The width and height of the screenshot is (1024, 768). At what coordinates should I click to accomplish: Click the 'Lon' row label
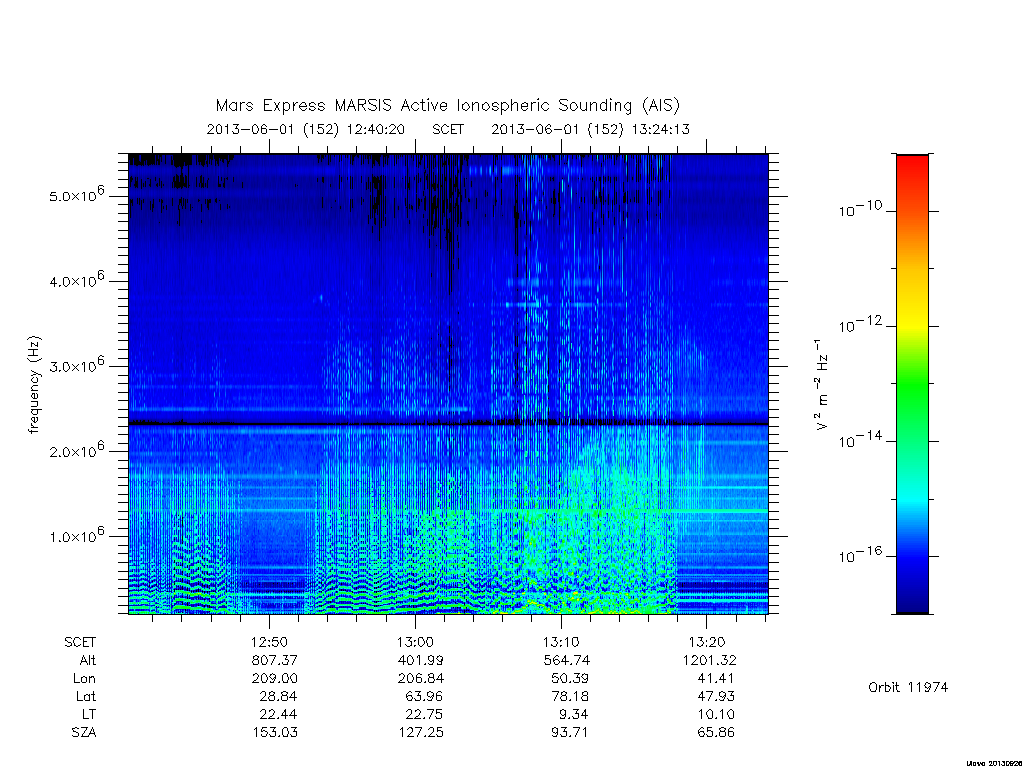click(84, 679)
